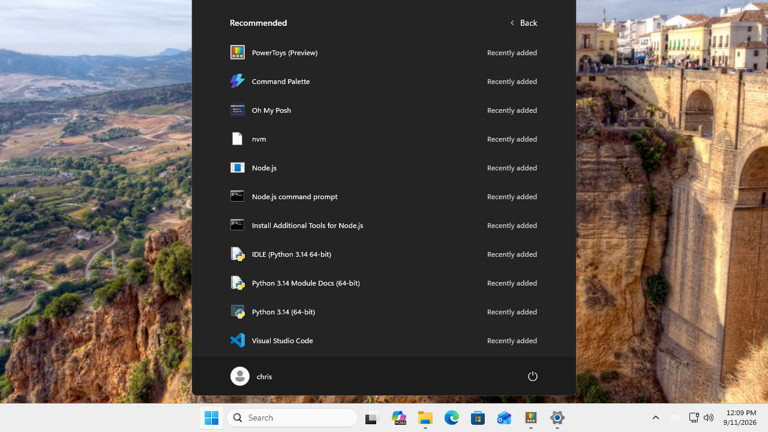Click the chris user avatar
Image resolution: width=768 pixels, height=432 pixels.
(240, 376)
